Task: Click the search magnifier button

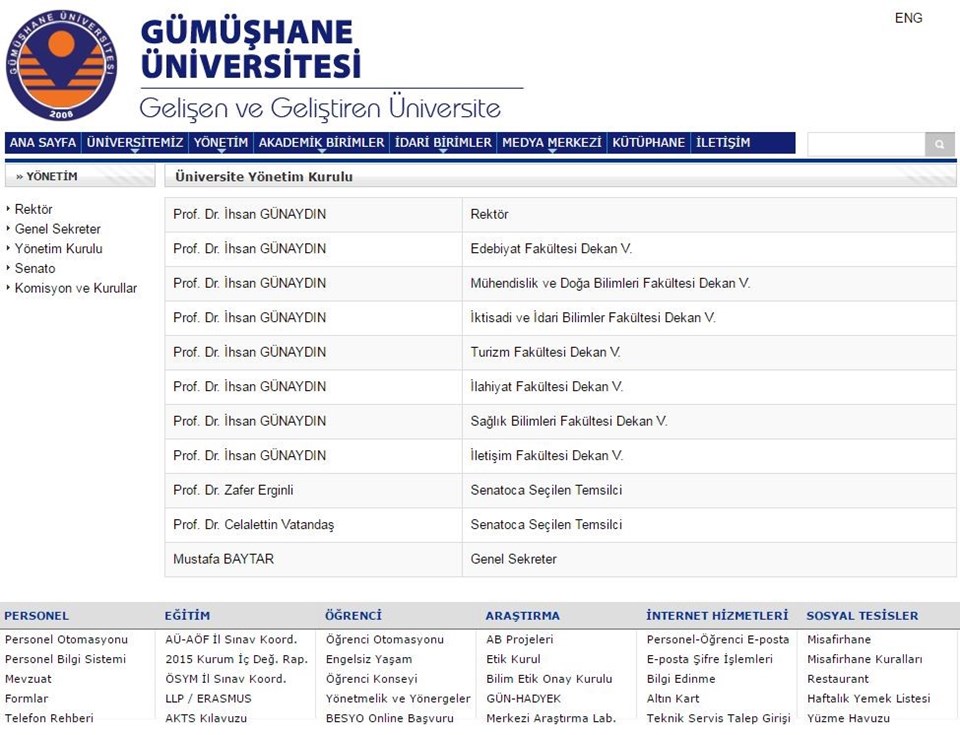Action: (x=939, y=145)
